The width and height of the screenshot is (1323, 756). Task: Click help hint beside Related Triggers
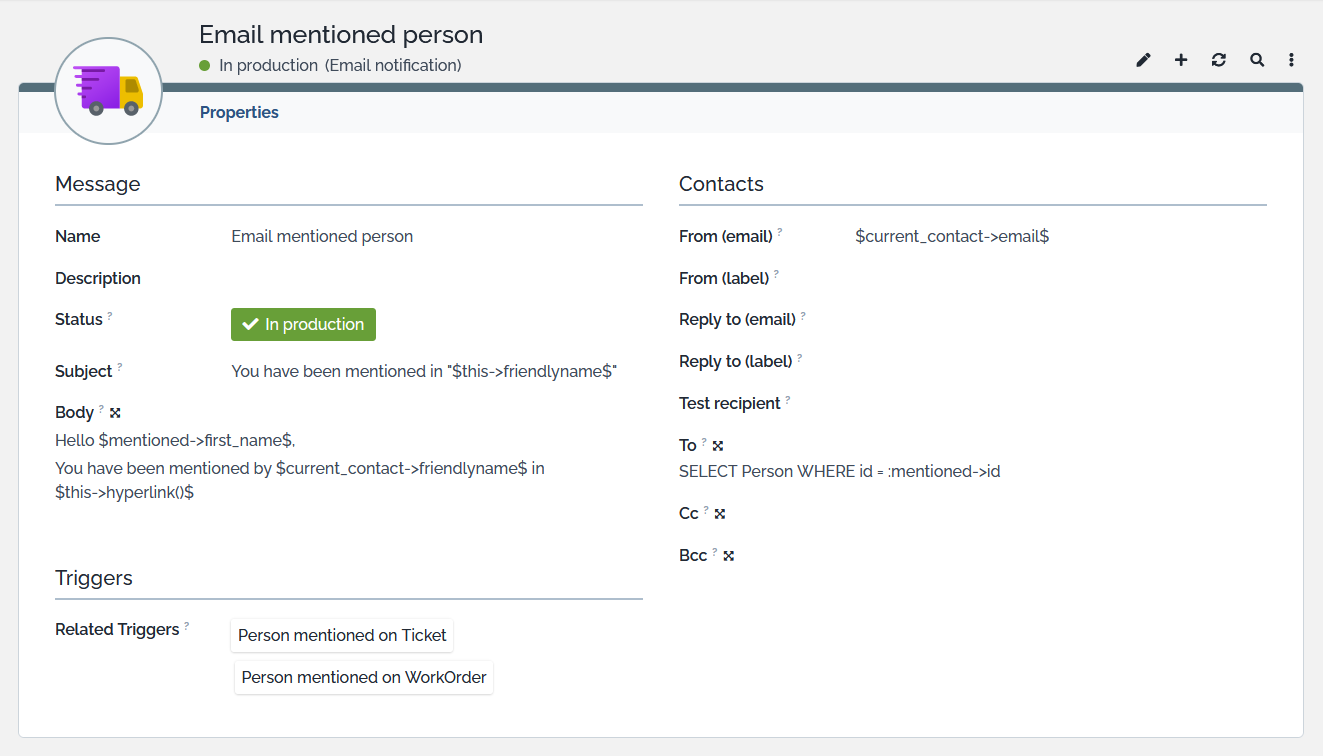pos(187,626)
